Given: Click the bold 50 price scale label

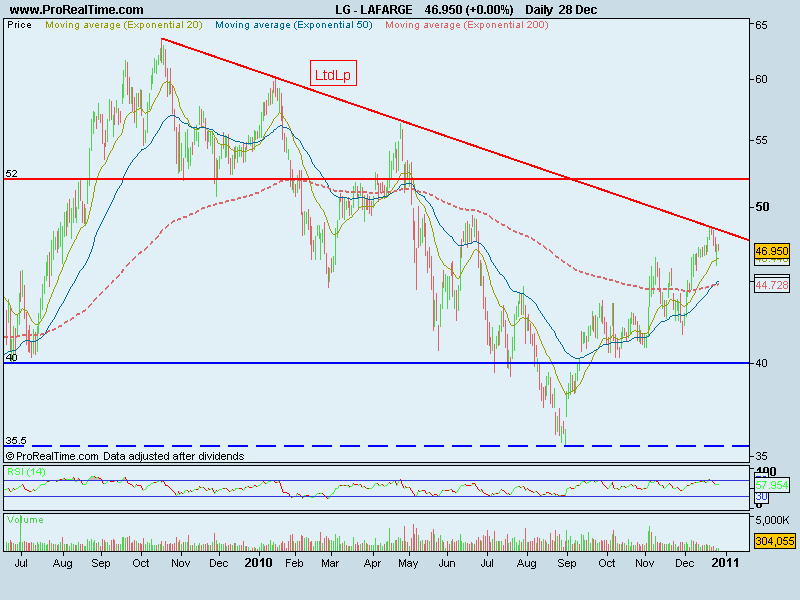Looking at the screenshot, I should pyautogui.click(x=762, y=207).
